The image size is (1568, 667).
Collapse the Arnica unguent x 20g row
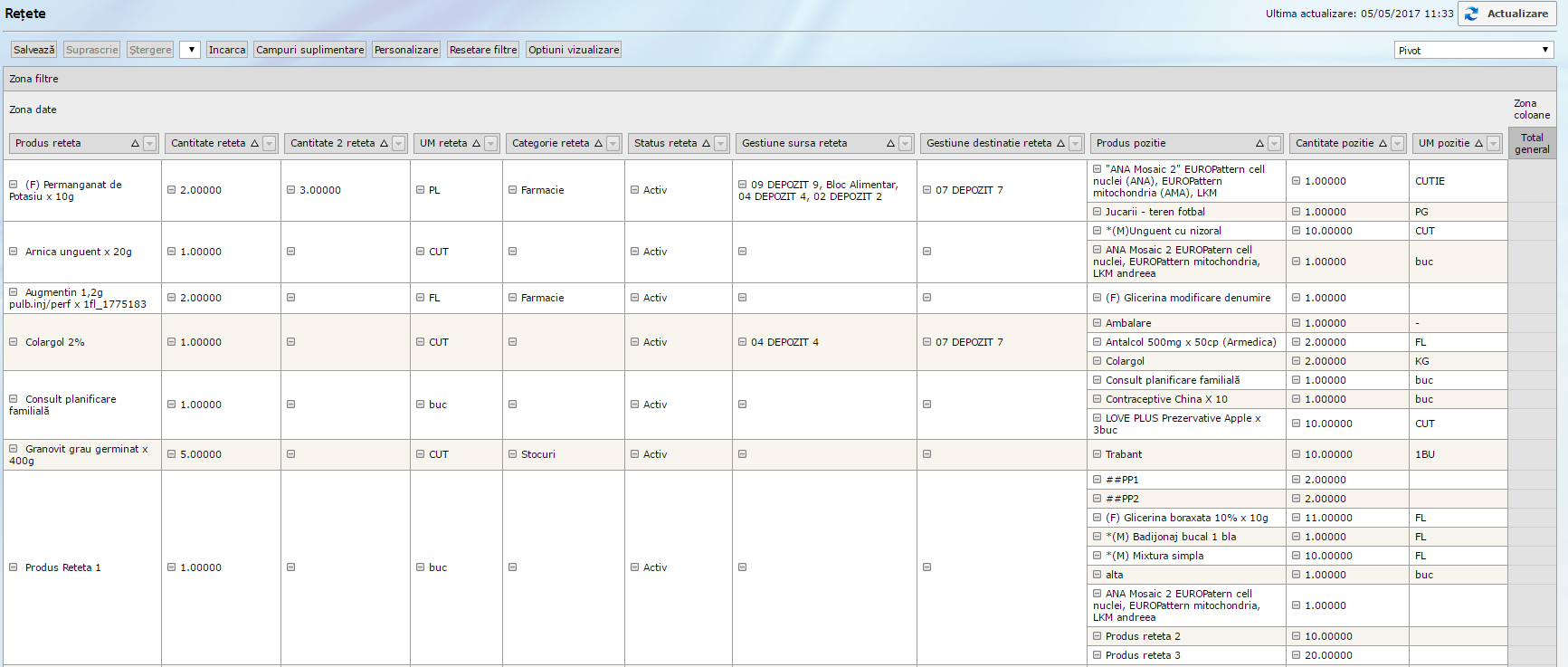tap(14, 252)
